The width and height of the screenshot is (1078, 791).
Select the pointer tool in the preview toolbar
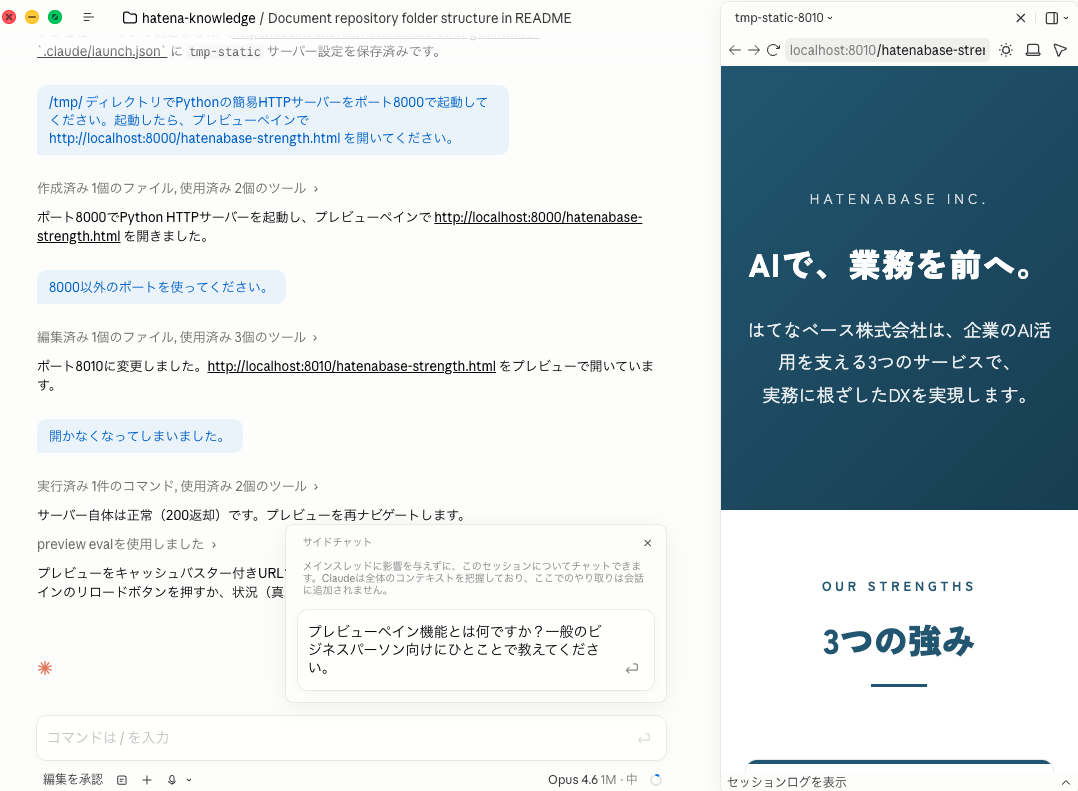coord(1060,50)
